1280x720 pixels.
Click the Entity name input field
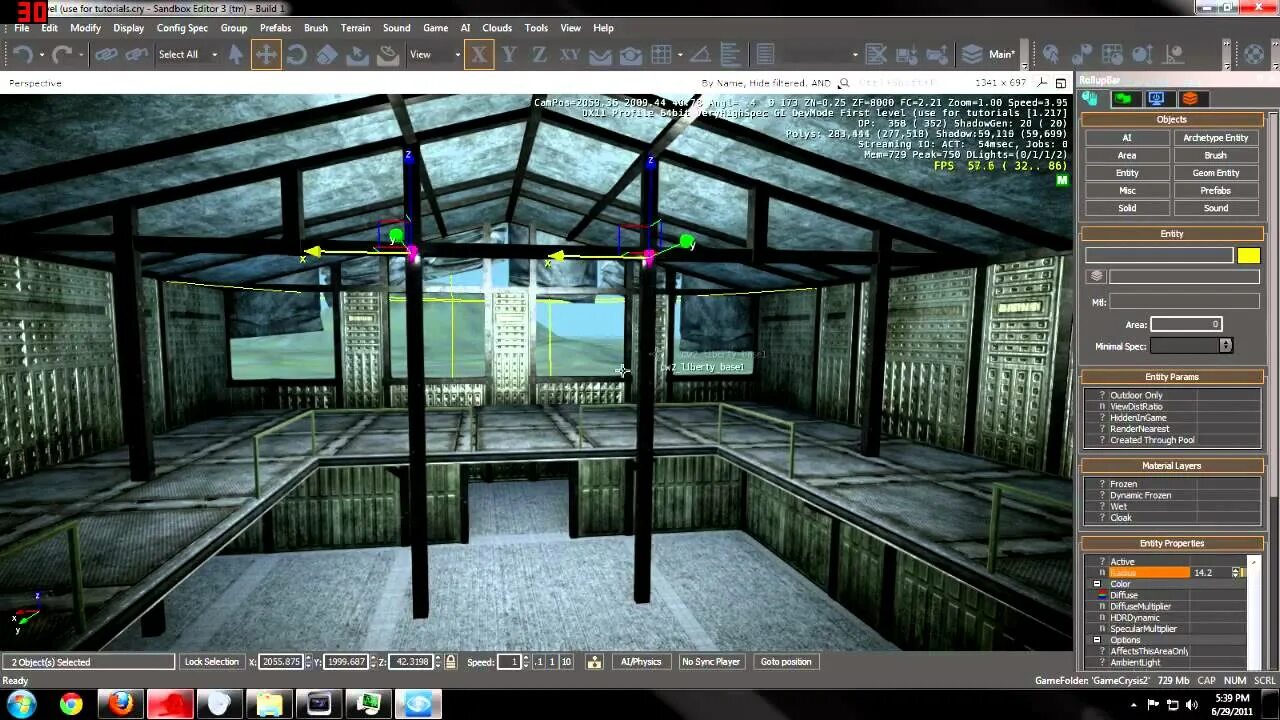[x=1159, y=256]
